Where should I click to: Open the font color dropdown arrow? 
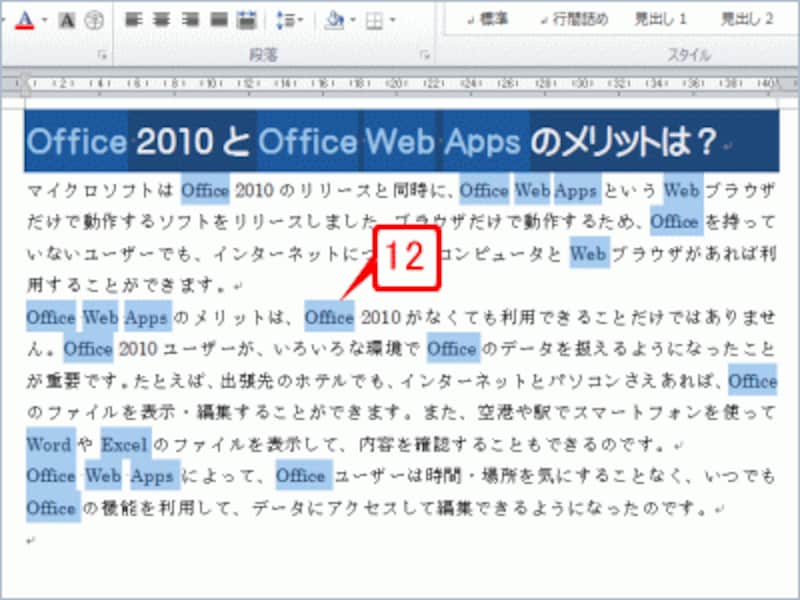[44, 20]
